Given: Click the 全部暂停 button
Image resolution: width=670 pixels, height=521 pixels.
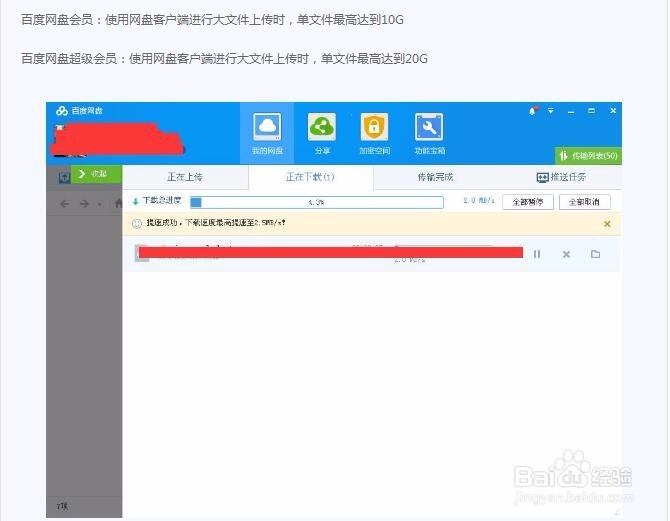Looking at the screenshot, I should click(528, 202).
